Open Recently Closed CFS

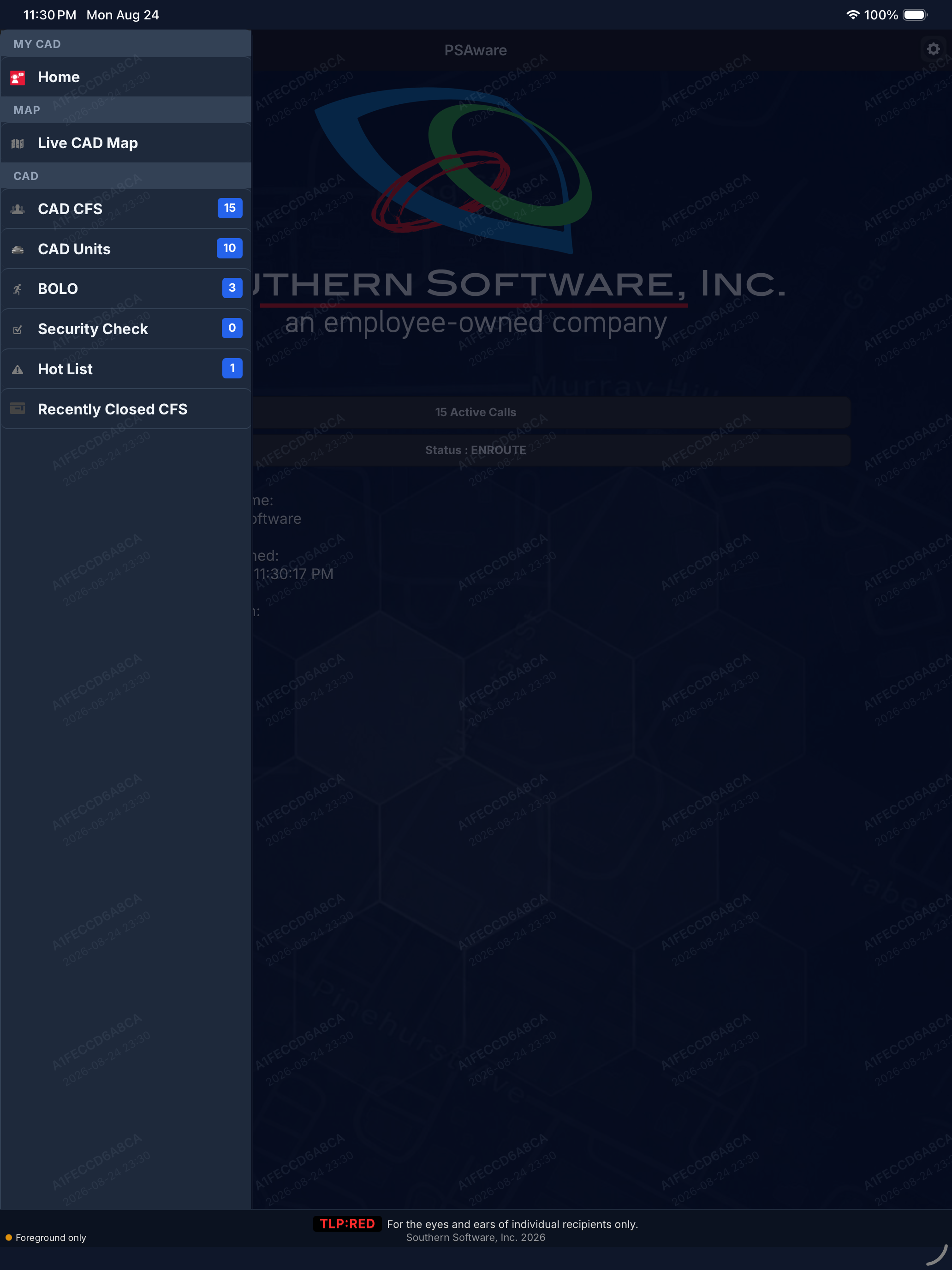[x=125, y=409]
